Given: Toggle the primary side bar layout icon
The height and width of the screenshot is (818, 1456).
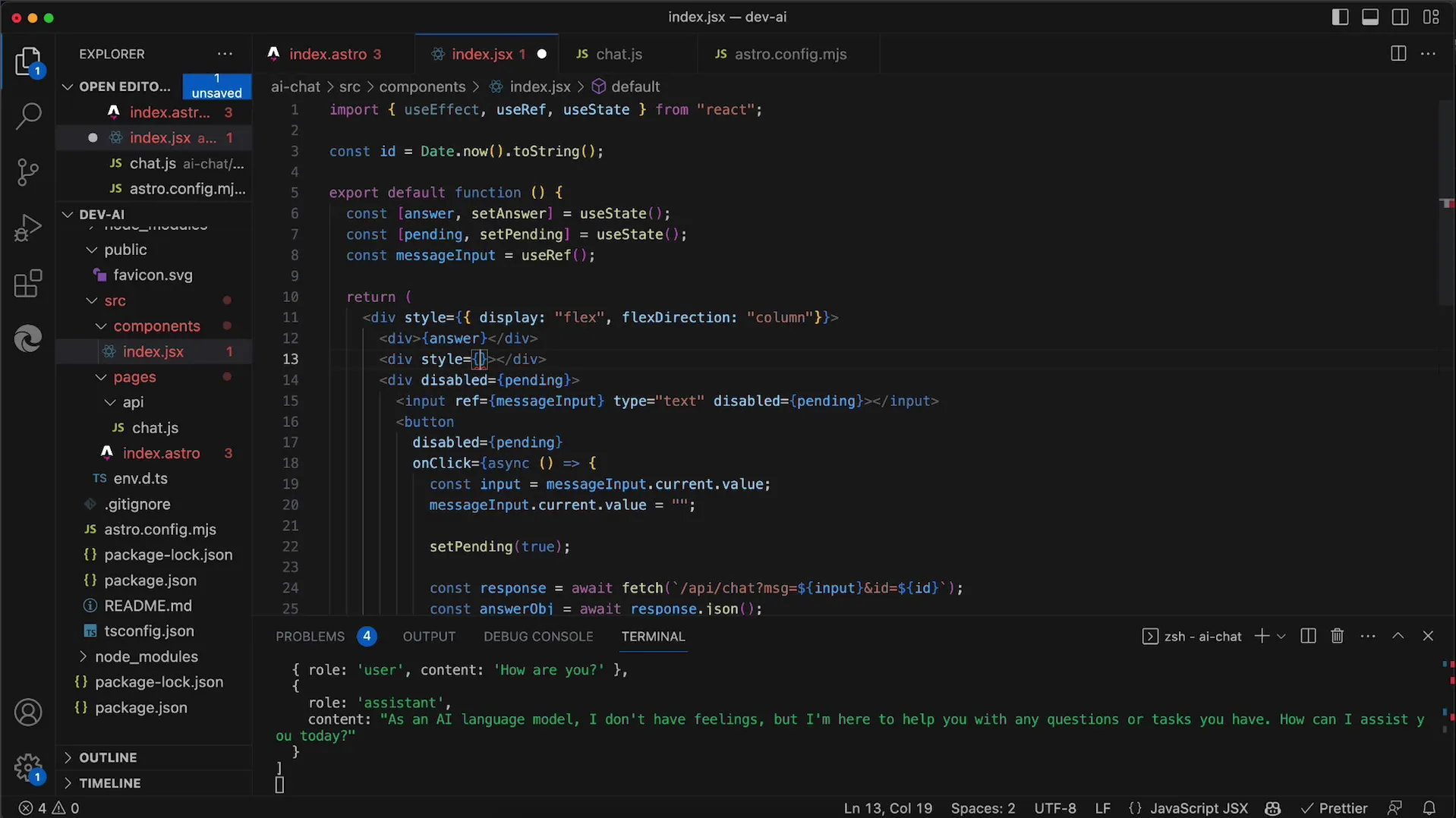Looking at the screenshot, I should (1341, 17).
